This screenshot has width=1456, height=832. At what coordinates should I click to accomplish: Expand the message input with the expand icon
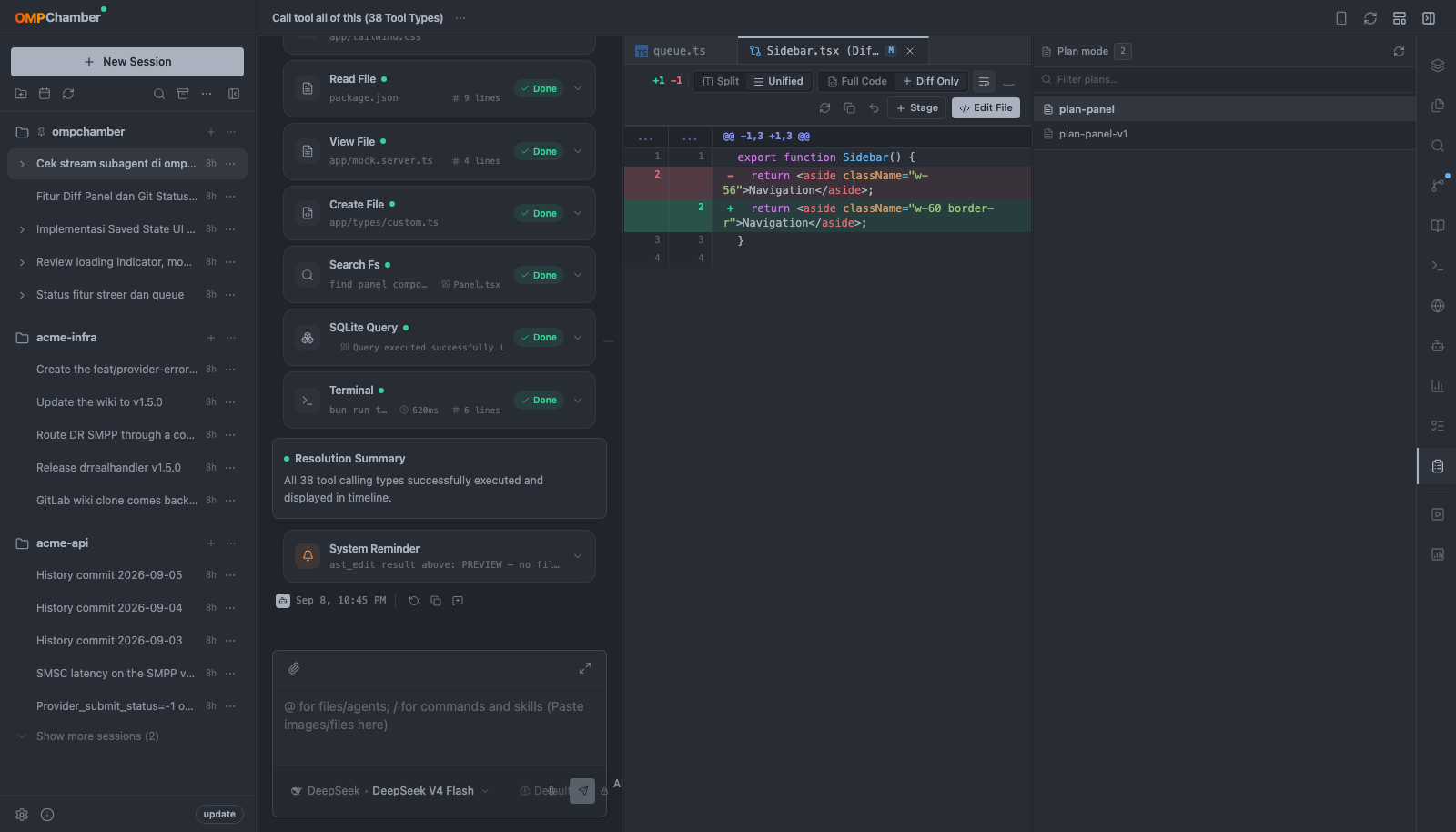point(585,668)
